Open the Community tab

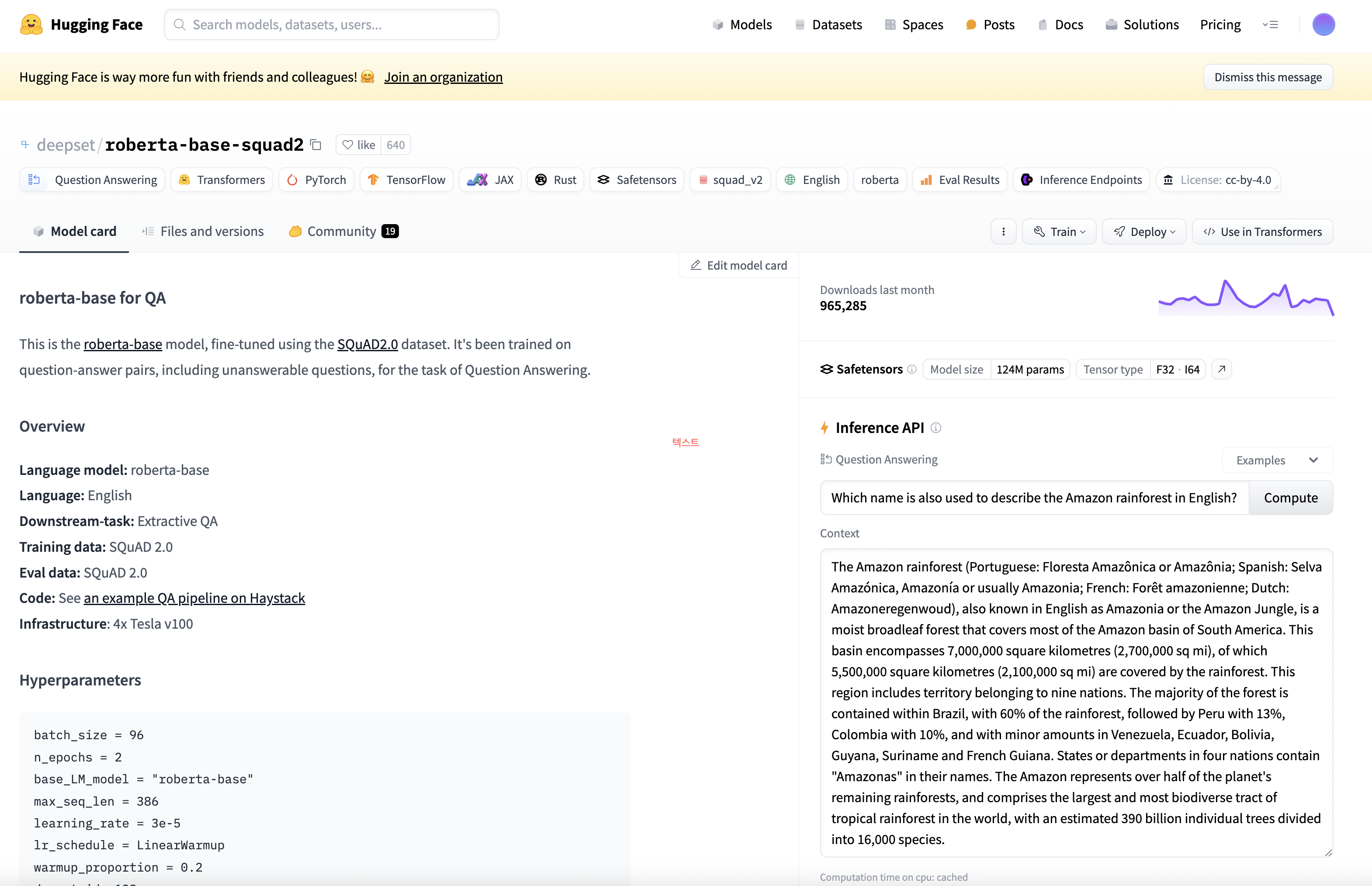point(343,231)
